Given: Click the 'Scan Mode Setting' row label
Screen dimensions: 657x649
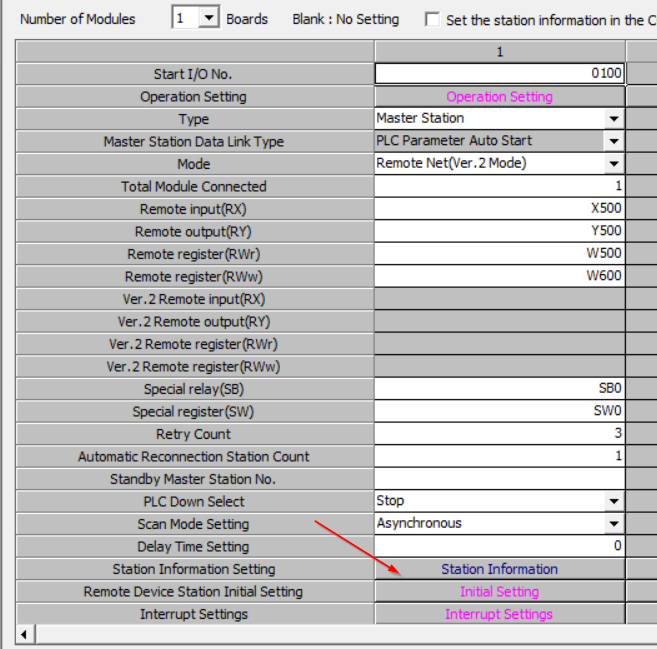Looking at the screenshot, I should (194, 524).
